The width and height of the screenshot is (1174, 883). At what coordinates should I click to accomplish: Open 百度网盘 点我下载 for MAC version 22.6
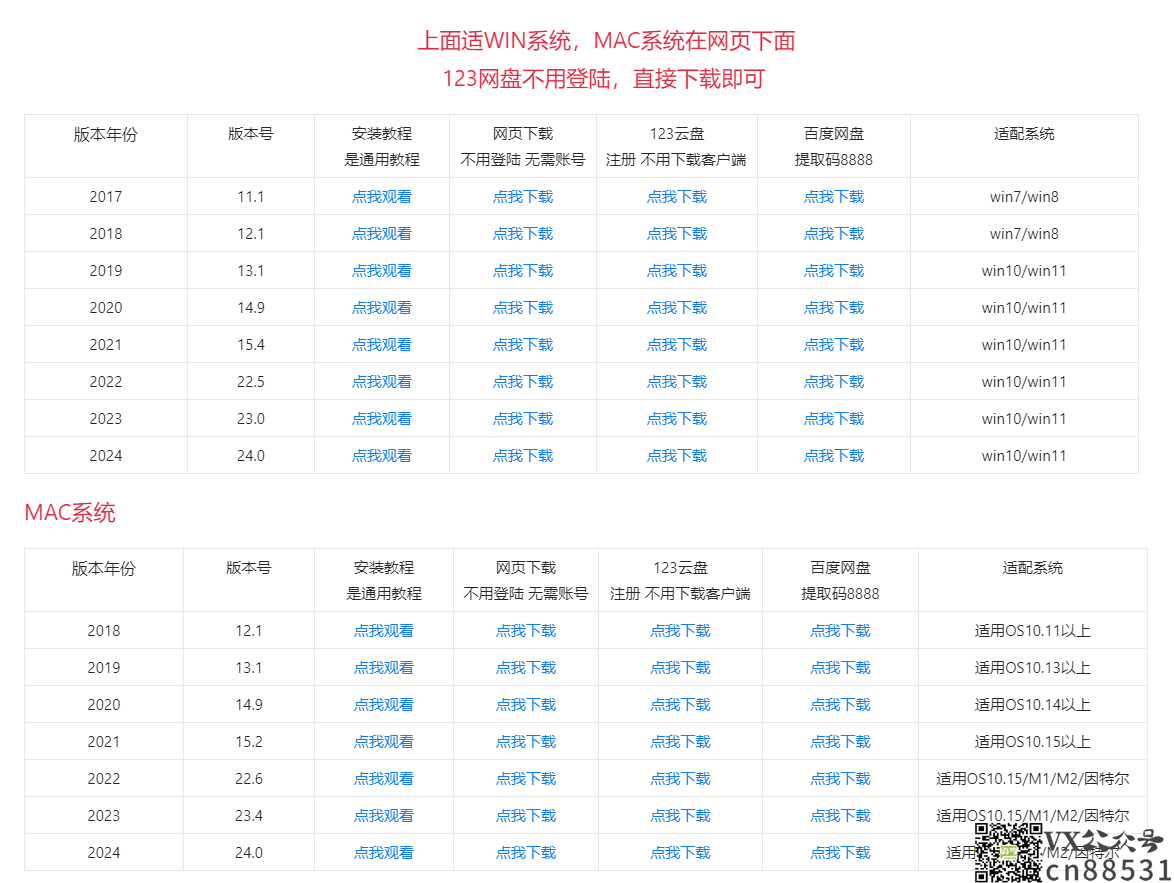pyautogui.click(x=840, y=779)
